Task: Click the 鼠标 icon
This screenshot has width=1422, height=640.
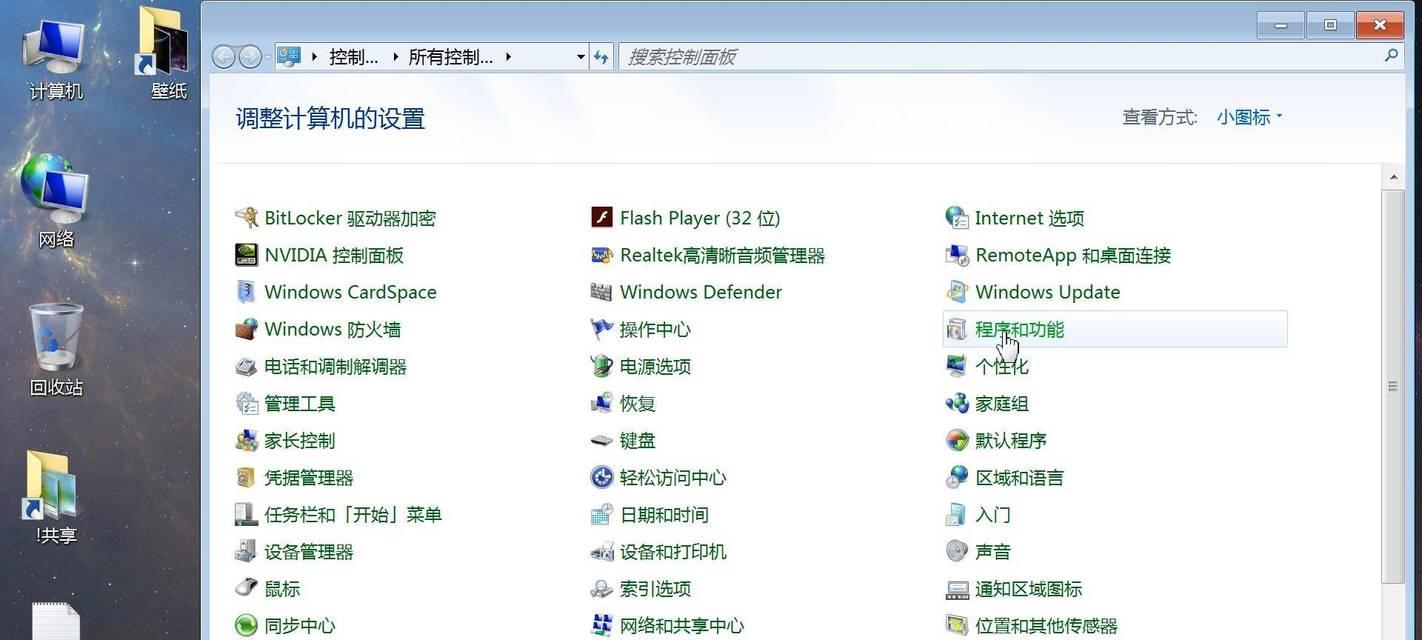Action: coord(246,588)
